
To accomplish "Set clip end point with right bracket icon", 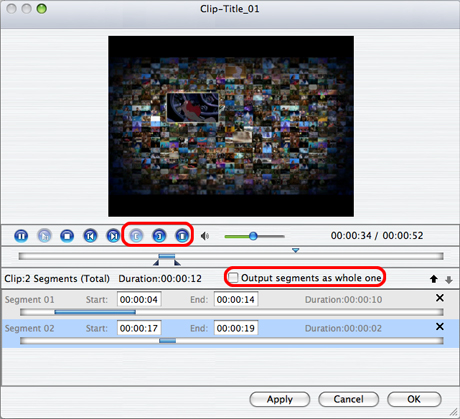I will tap(159, 236).
